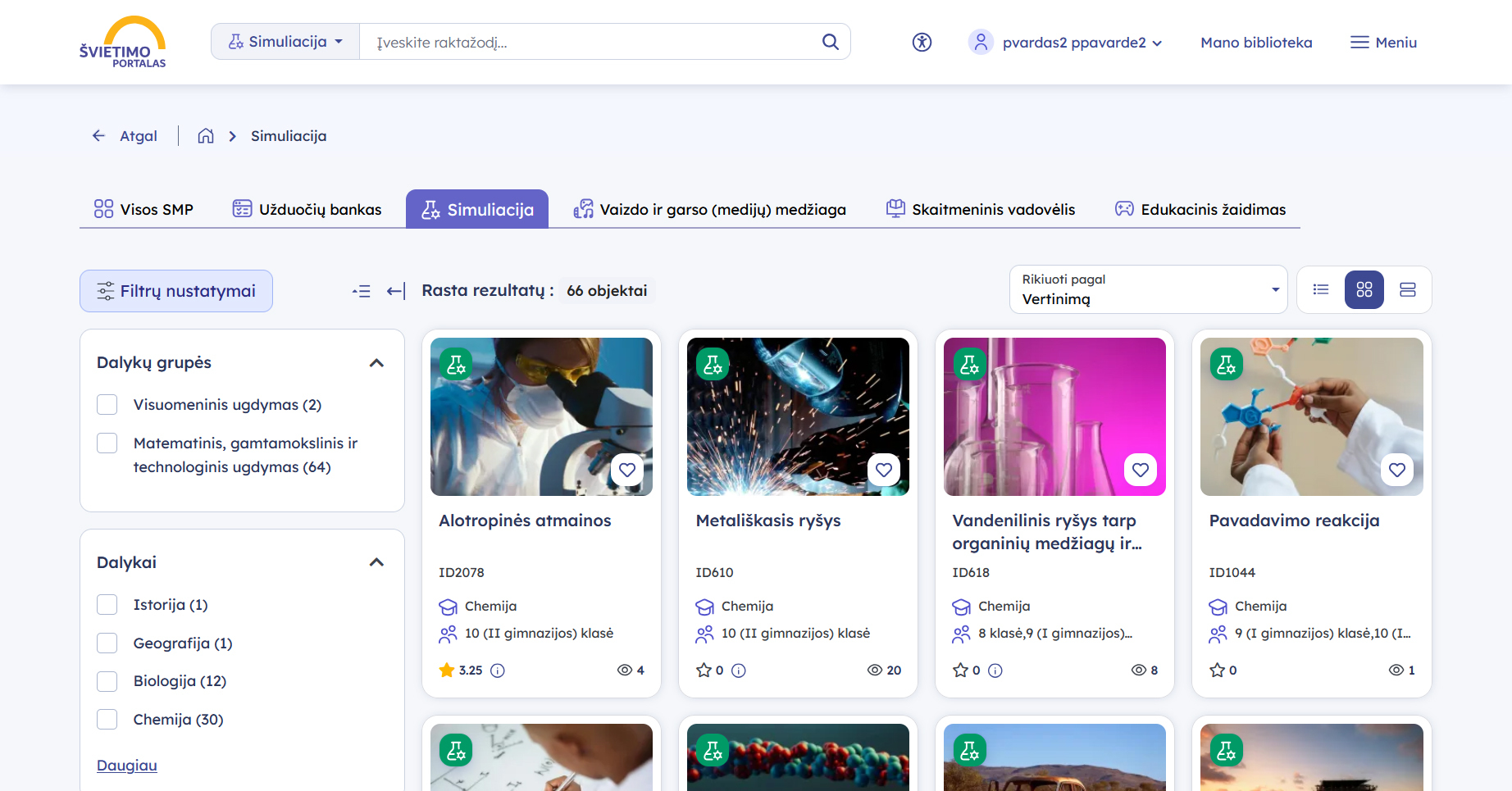Tick the Biologija subject checkbox
Screen dimensions: 1512x791
pyautogui.click(x=107, y=681)
